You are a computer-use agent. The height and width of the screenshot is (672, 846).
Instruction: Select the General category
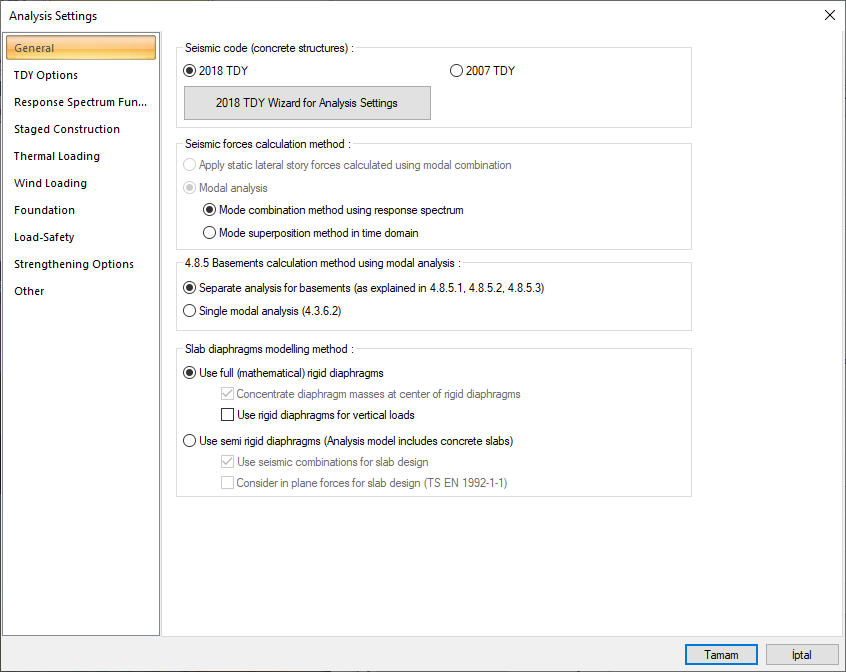pyautogui.click(x=81, y=47)
